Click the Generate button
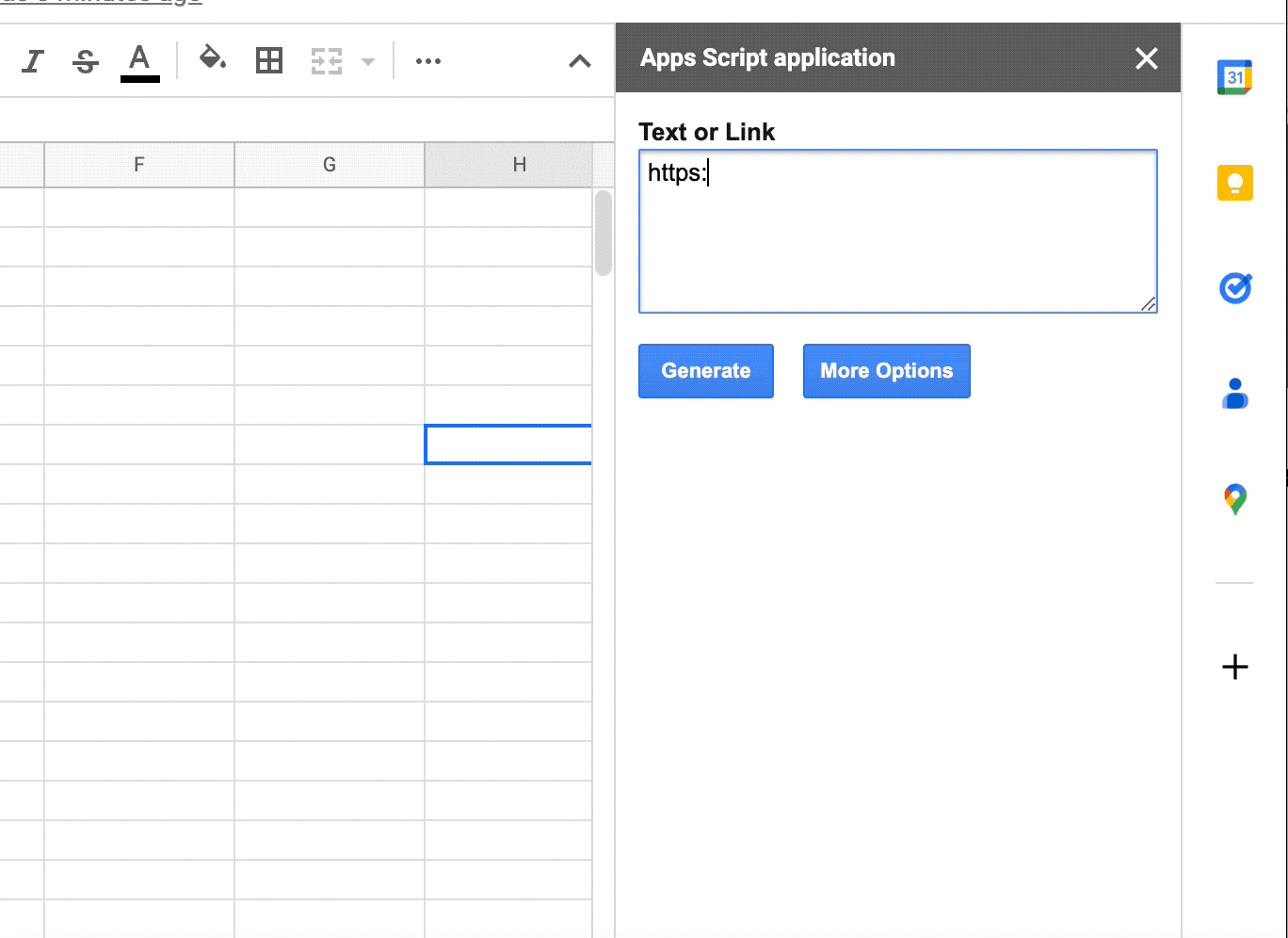The height and width of the screenshot is (938, 1288). pyautogui.click(x=705, y=371)
